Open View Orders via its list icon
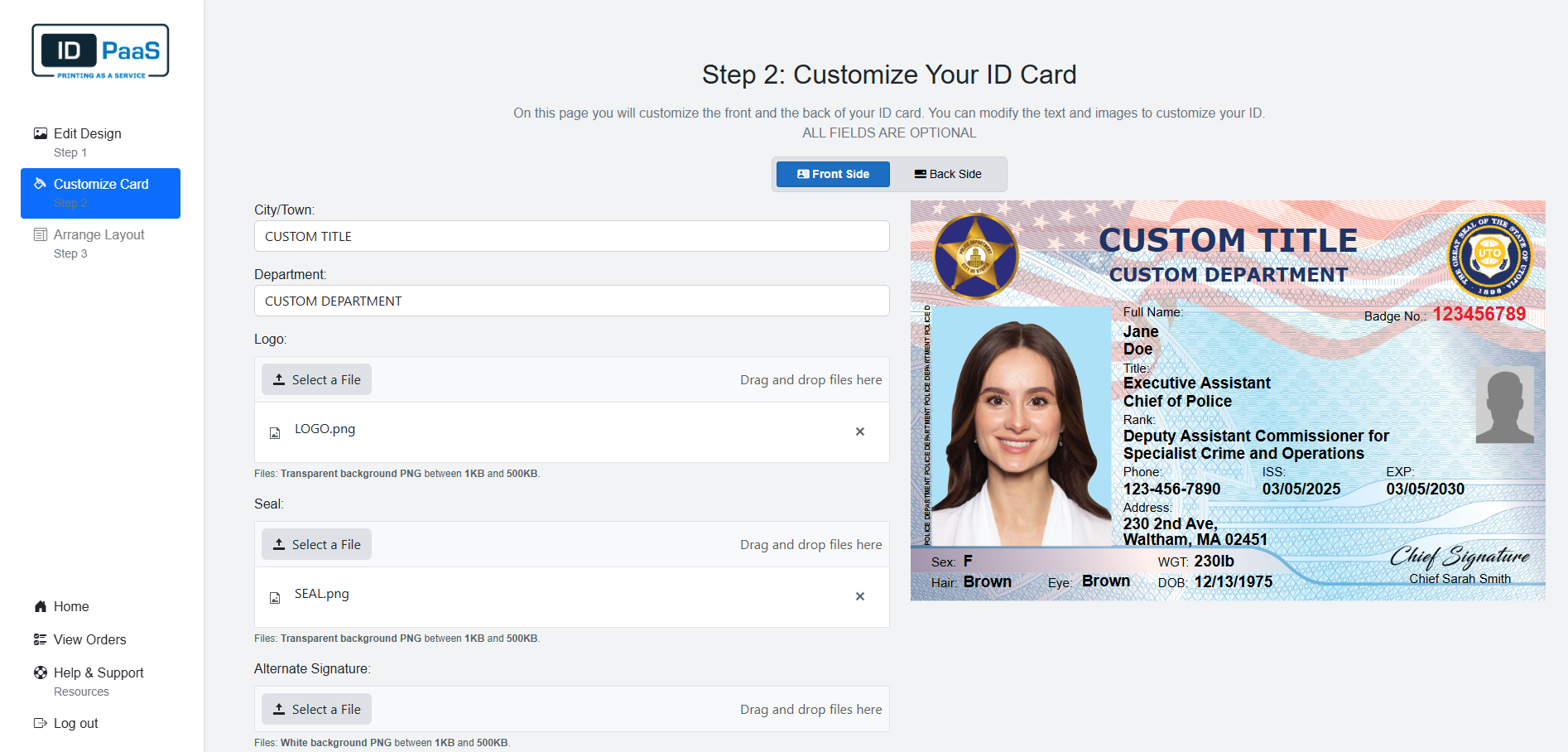1568x752 pixels. 40,639
